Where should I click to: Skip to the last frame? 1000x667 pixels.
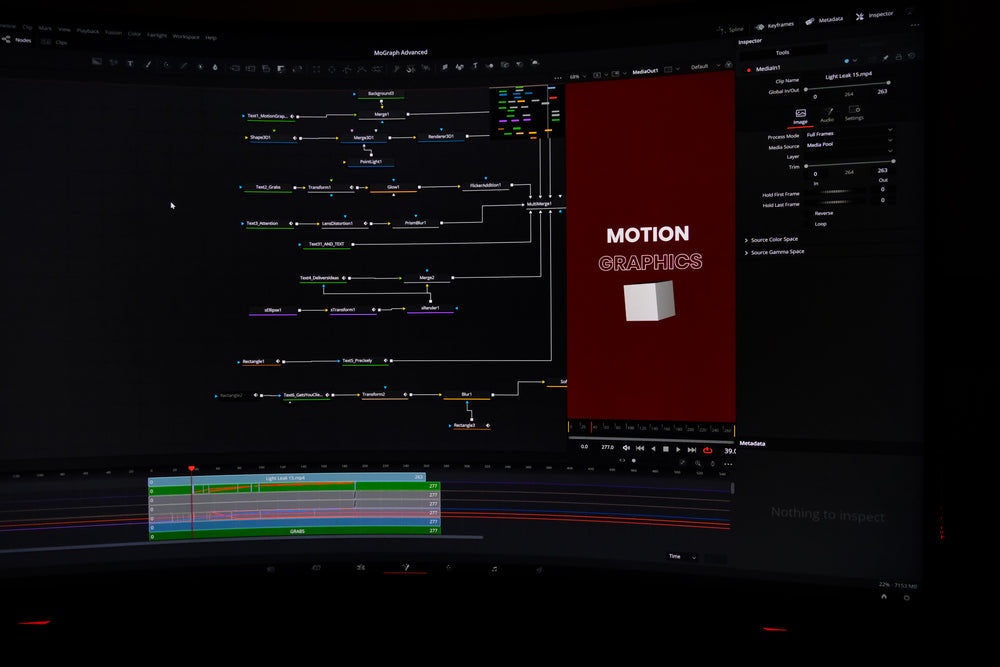[x=691, y=450]
